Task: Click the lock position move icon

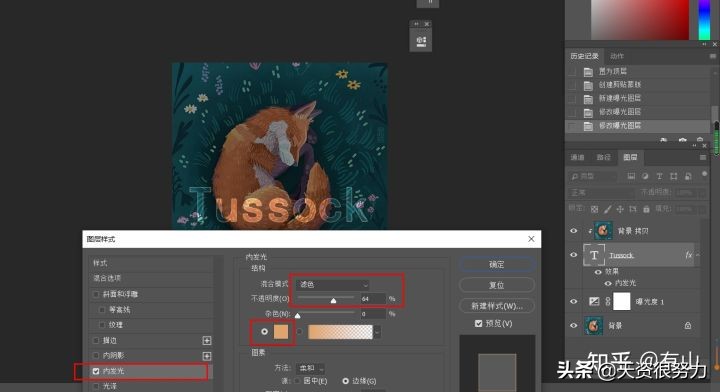Action: click(x=620, y=209)
